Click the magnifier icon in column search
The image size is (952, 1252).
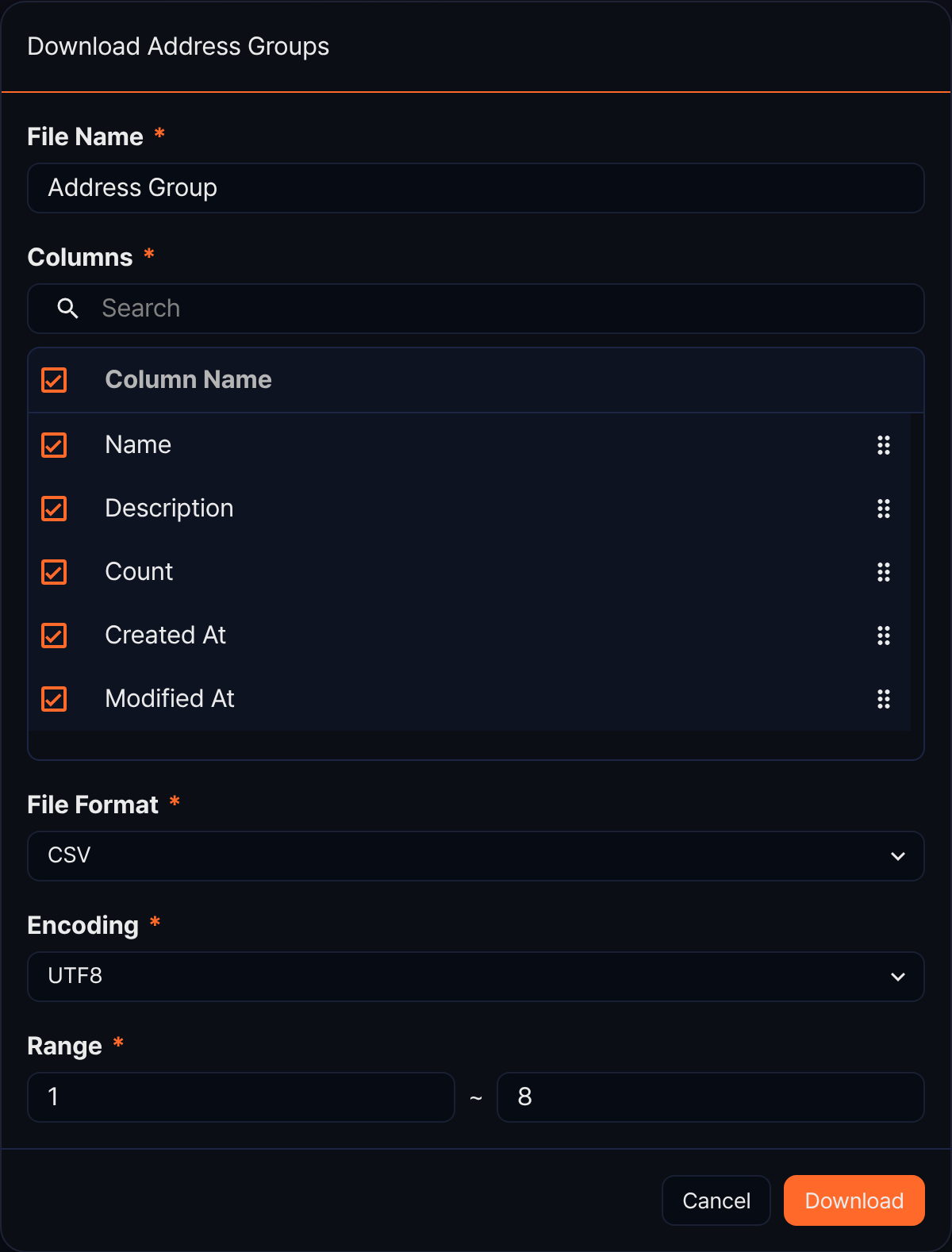click(x=68, y=309)
